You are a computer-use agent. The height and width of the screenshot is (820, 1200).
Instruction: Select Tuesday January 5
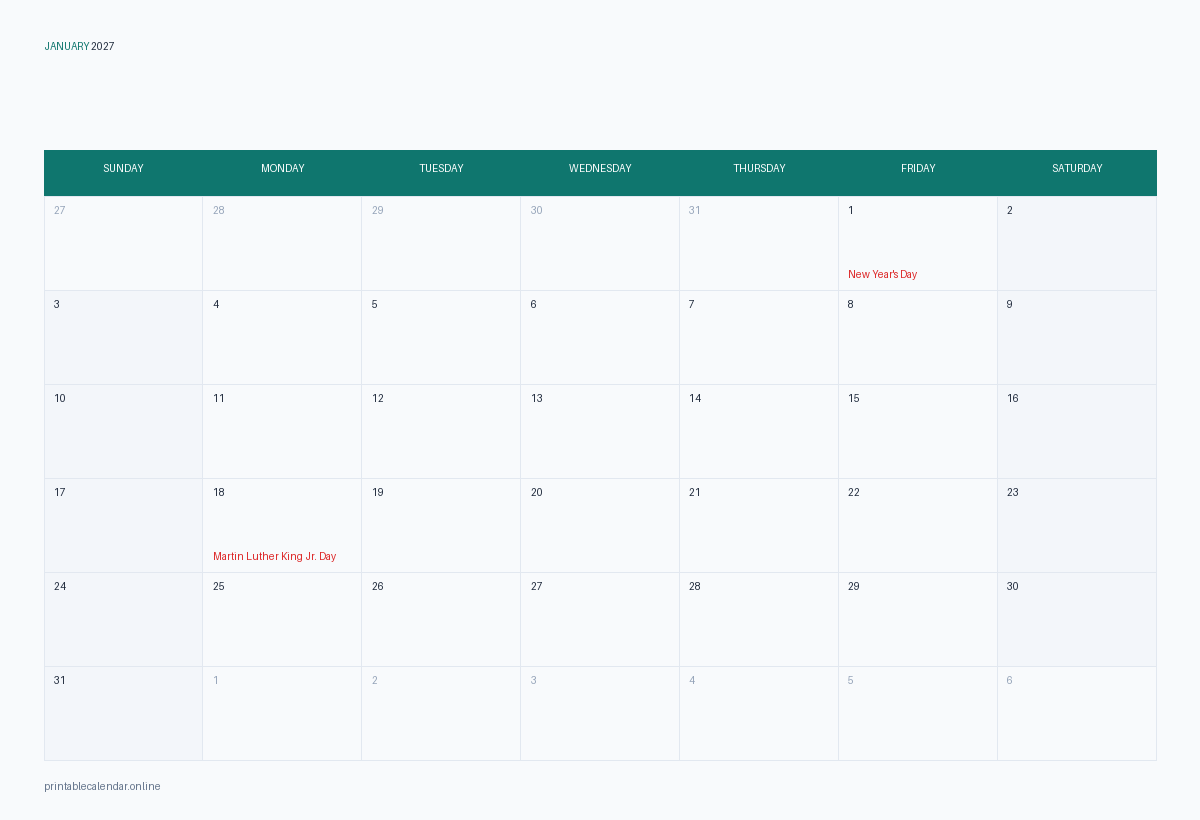click(x=375, y=305)
